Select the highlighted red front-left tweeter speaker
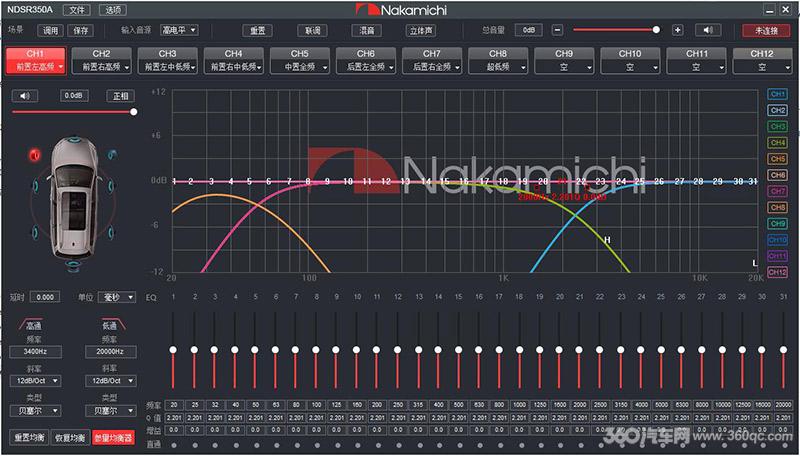Viewport: 800px width, 456px height. pos(35,155)
